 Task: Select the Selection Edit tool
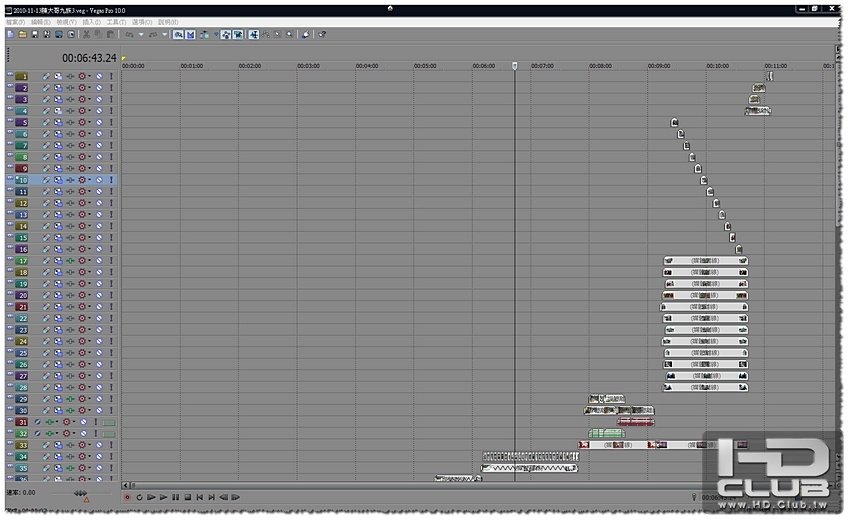(x=278, y=34)
